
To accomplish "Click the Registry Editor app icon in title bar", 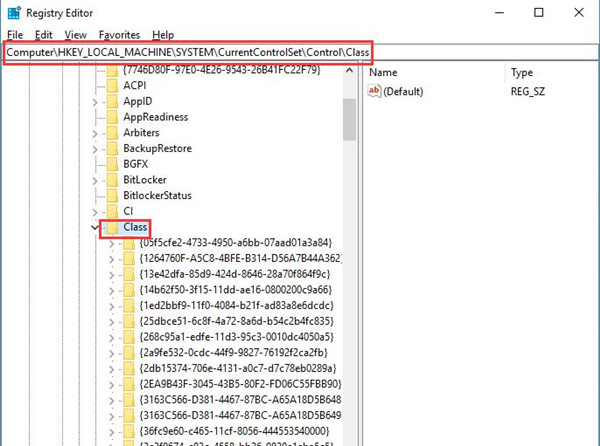I will tap(14, 13).
